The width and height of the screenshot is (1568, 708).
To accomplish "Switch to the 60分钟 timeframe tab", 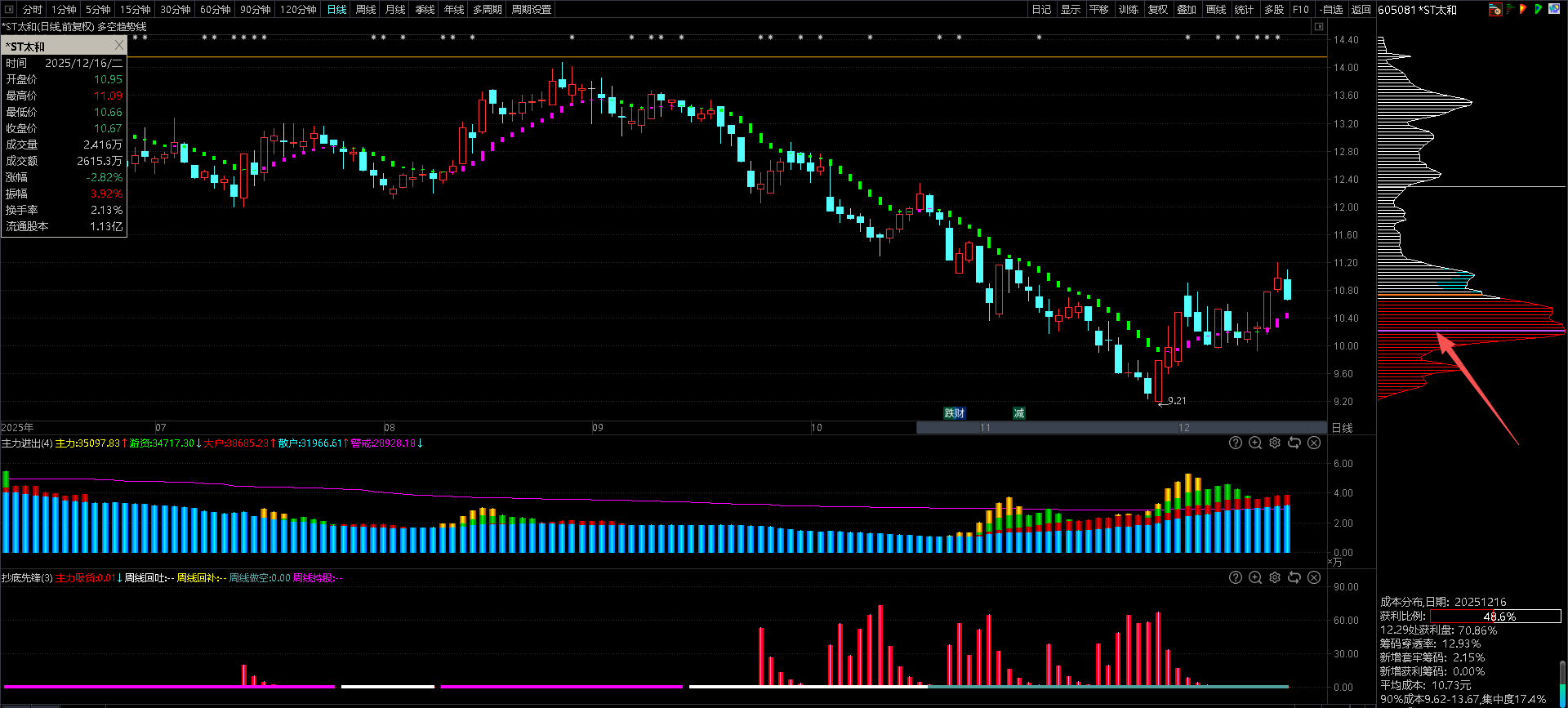I will [216, 9].
